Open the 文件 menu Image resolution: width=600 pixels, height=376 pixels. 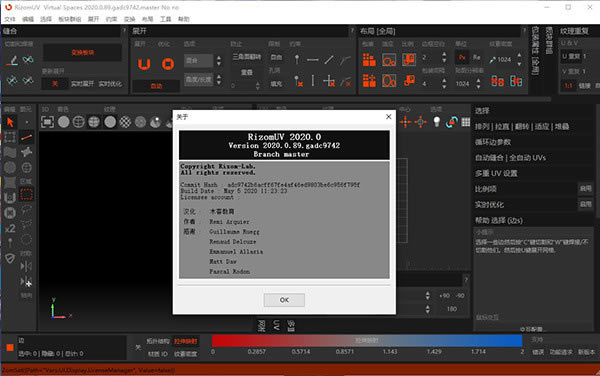point(10,19)
